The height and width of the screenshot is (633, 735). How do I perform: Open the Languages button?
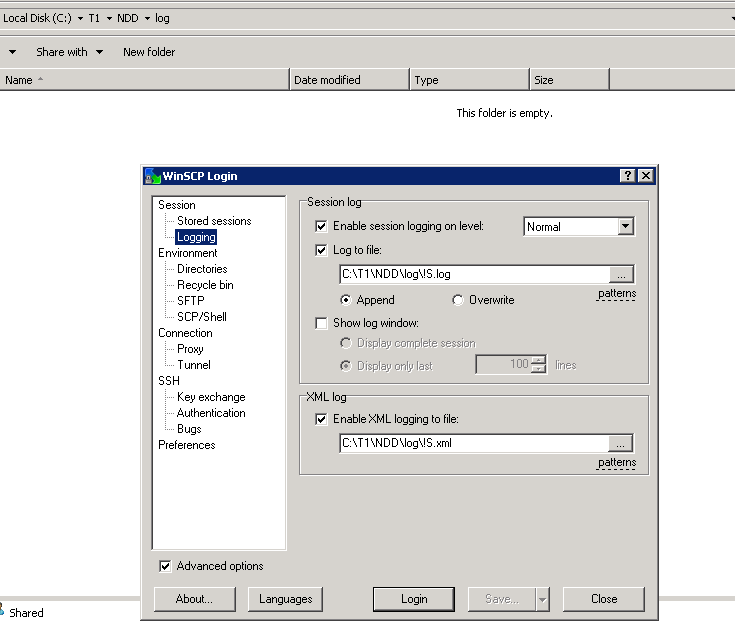(x=285, y=599)
